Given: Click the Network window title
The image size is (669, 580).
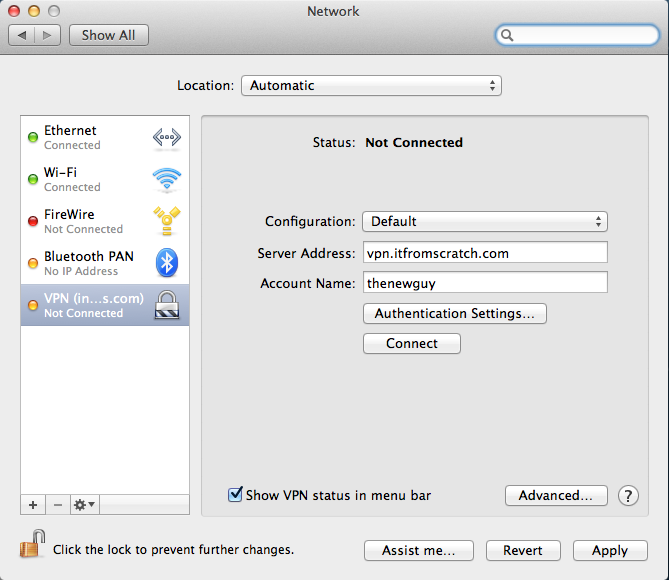Looking at the screenshot, I should 333,12.
